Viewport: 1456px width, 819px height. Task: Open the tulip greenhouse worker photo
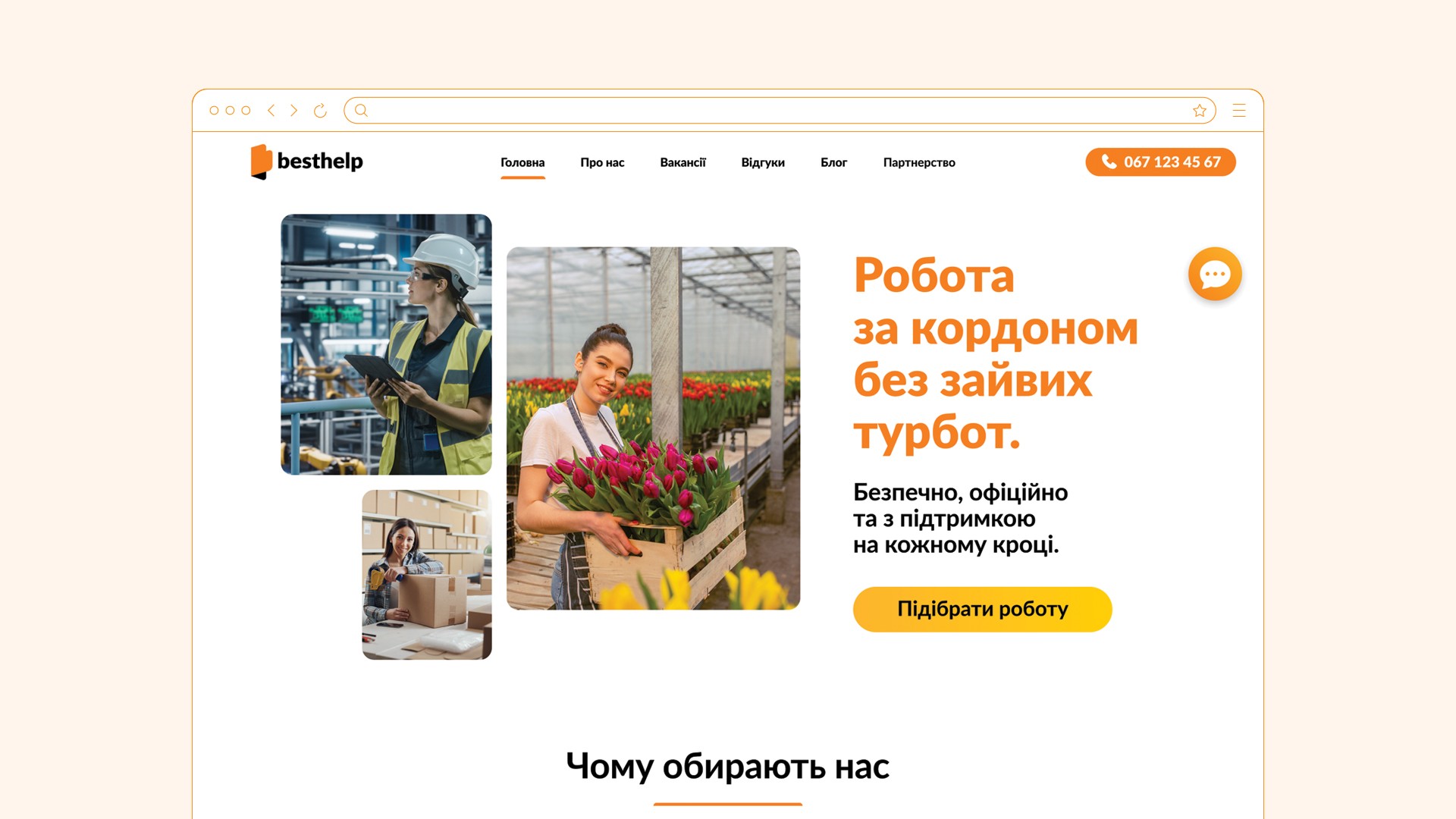653,428
